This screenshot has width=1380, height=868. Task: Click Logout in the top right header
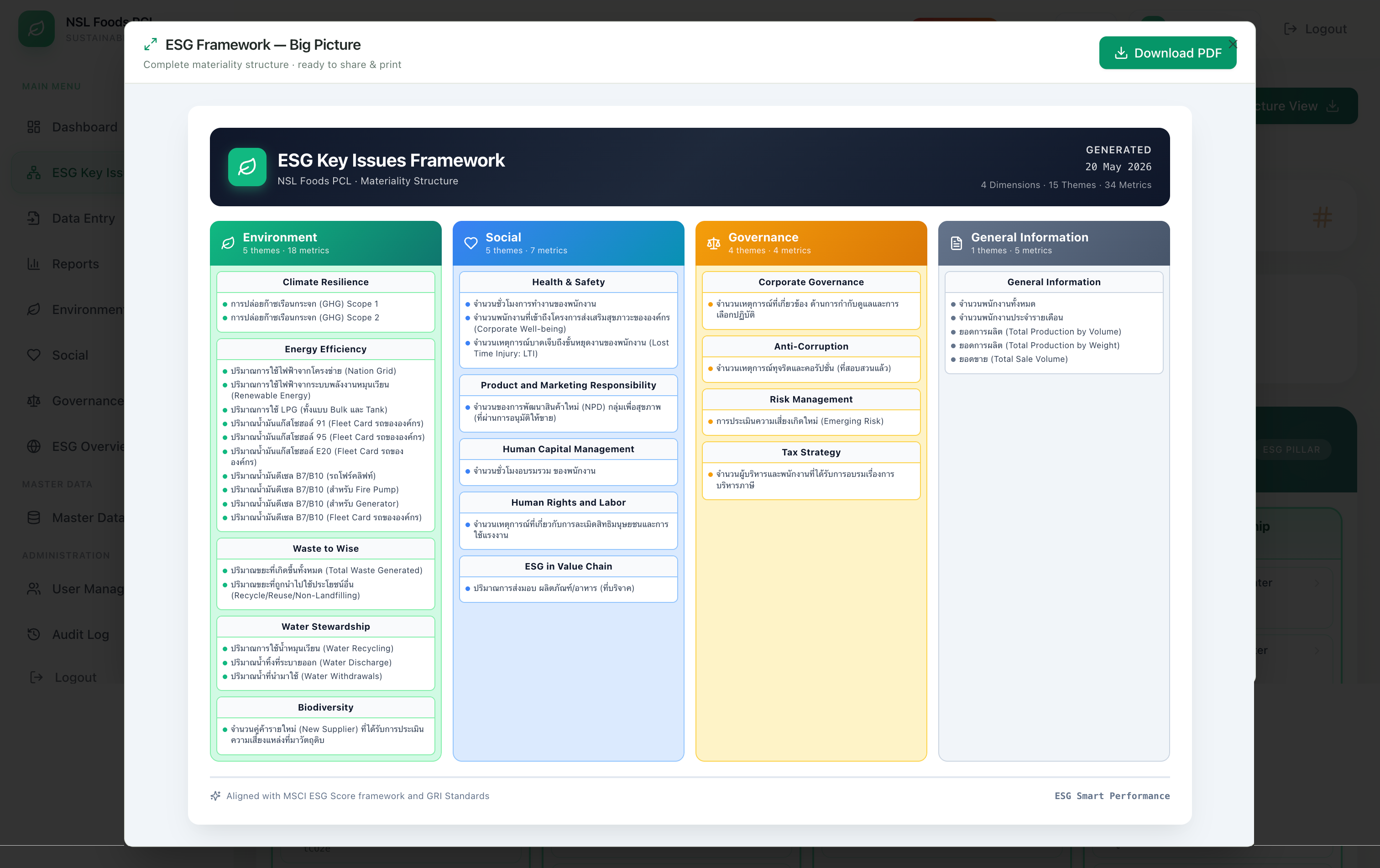pos(1315,29)
